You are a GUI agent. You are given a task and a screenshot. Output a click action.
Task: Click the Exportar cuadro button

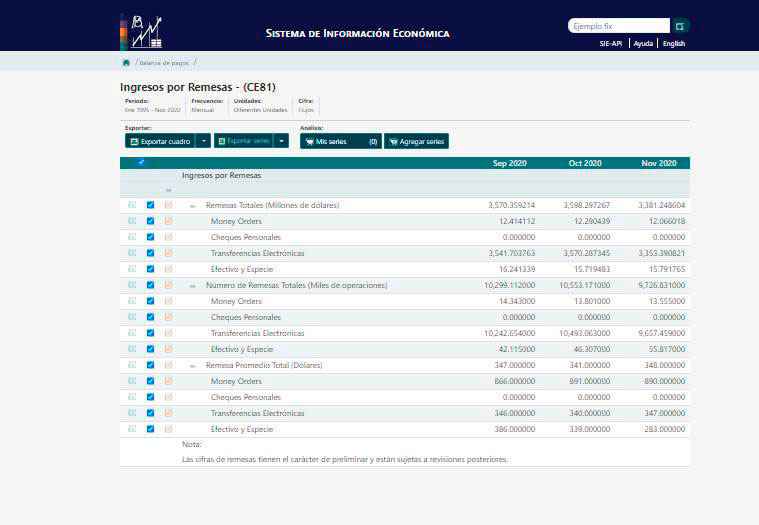click(x=160, y=142)
